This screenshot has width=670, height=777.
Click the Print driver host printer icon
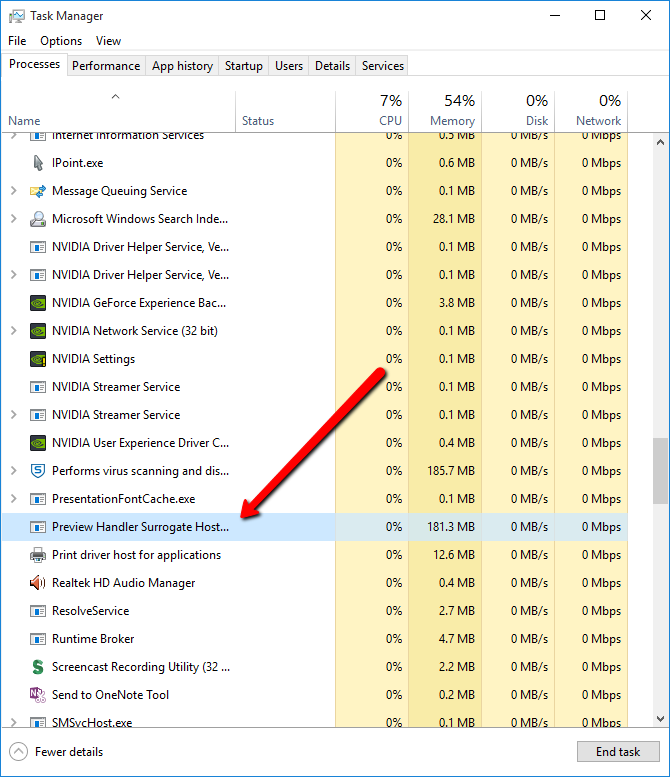click(x=38, y=555)
